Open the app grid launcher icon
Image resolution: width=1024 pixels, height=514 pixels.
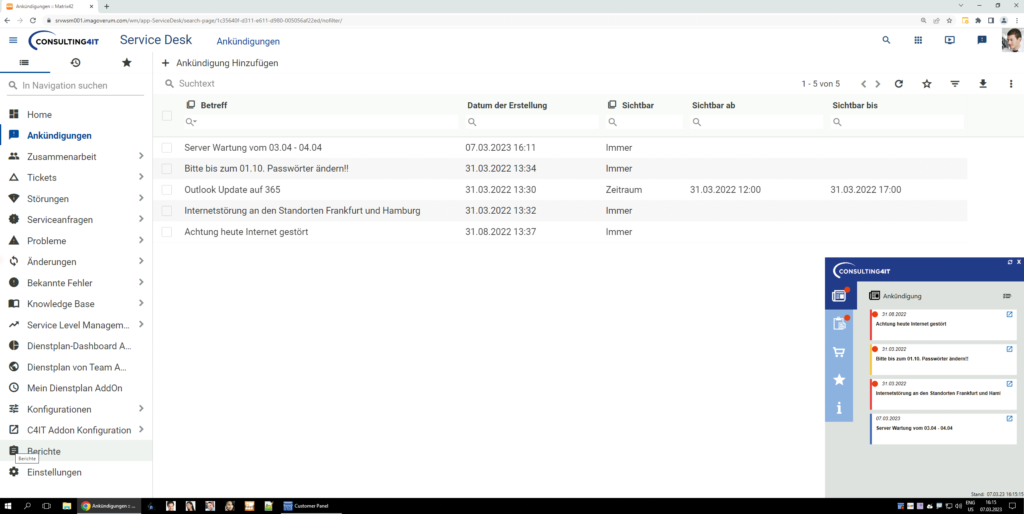click(917, 40)
